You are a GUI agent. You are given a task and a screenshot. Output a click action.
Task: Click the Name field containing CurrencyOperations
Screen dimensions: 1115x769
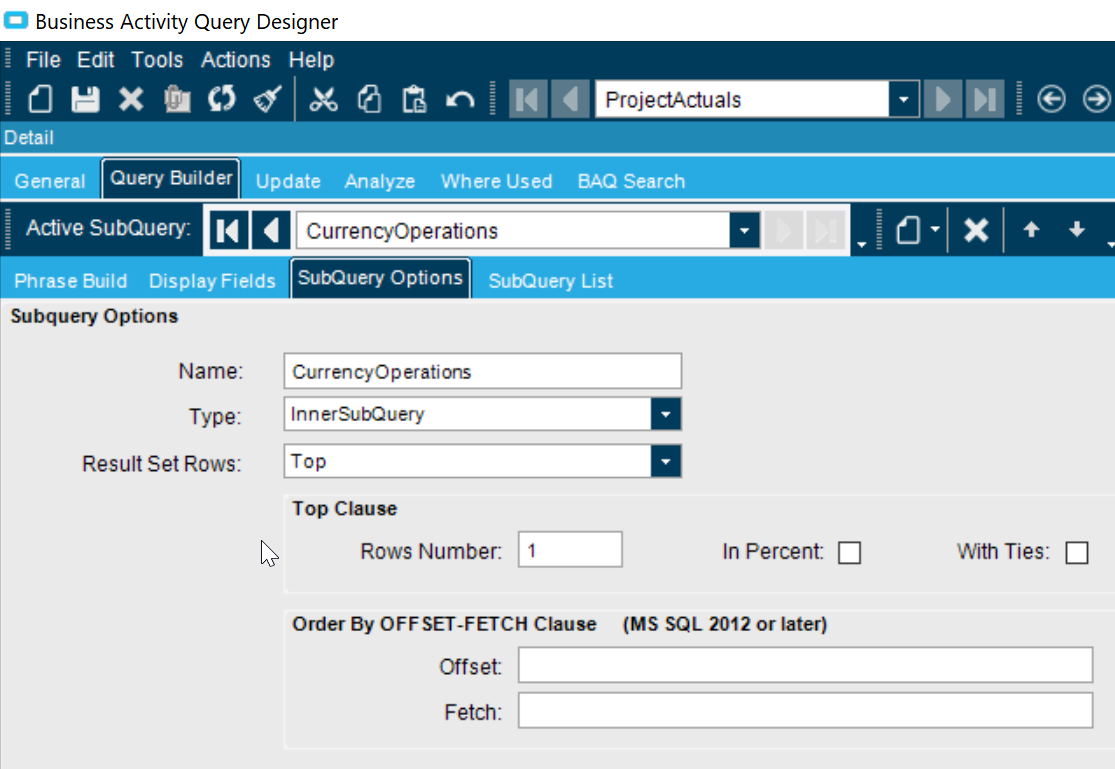coord(483,371)
